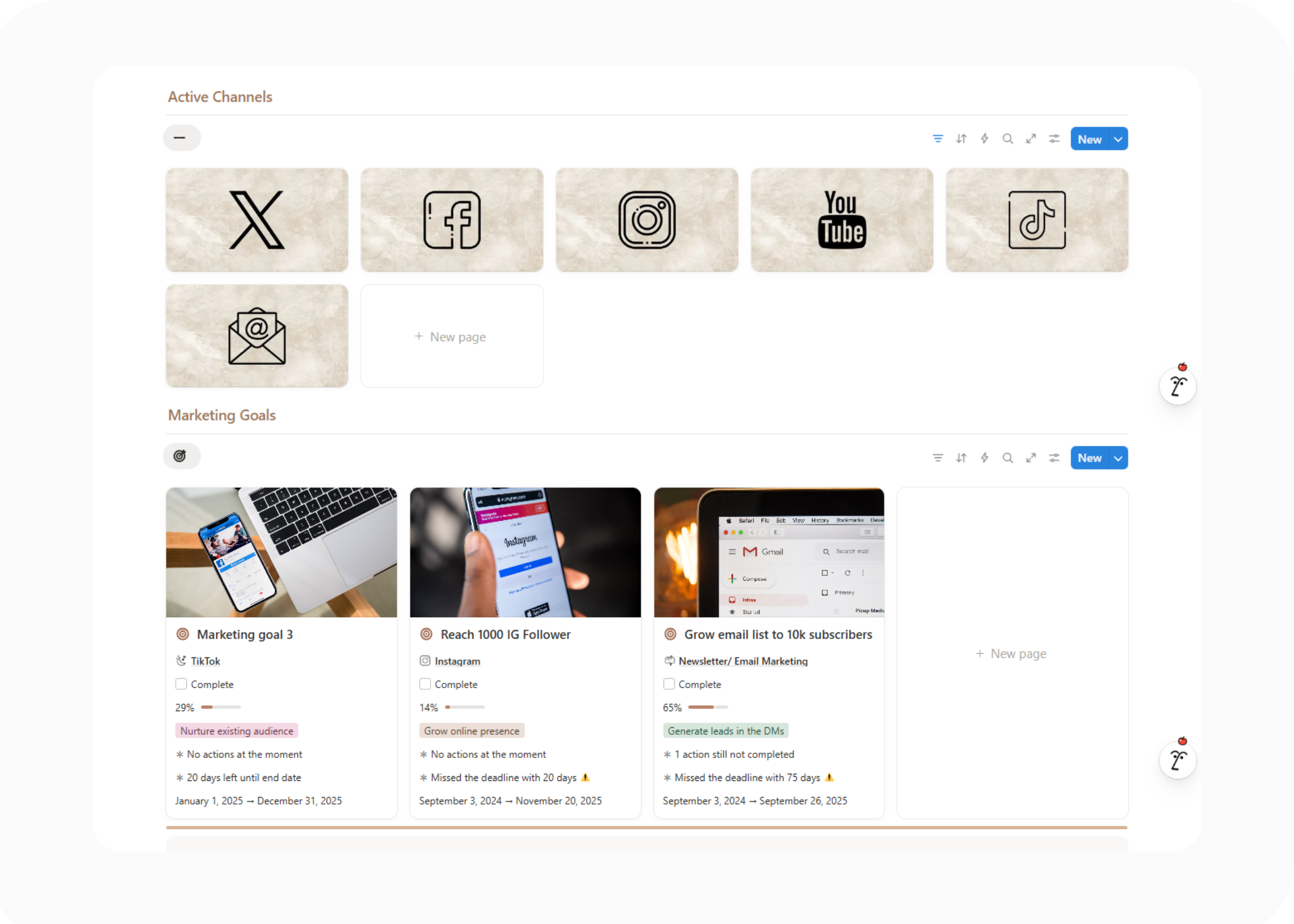The image size is (1294, 924).
Task: Open view settings icon in Marketing Goals toolbar
Action: 1054,458
